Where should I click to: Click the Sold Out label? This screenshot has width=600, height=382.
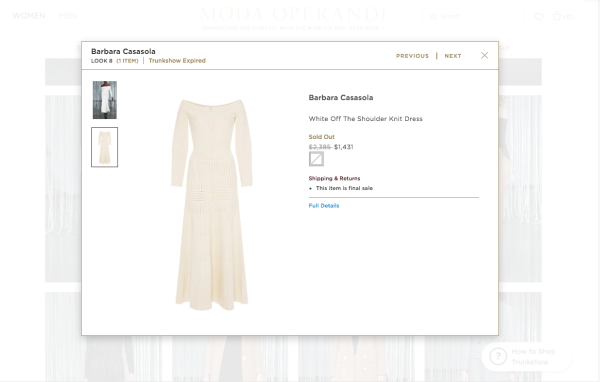pyautogui.click(x=321, y=137)
